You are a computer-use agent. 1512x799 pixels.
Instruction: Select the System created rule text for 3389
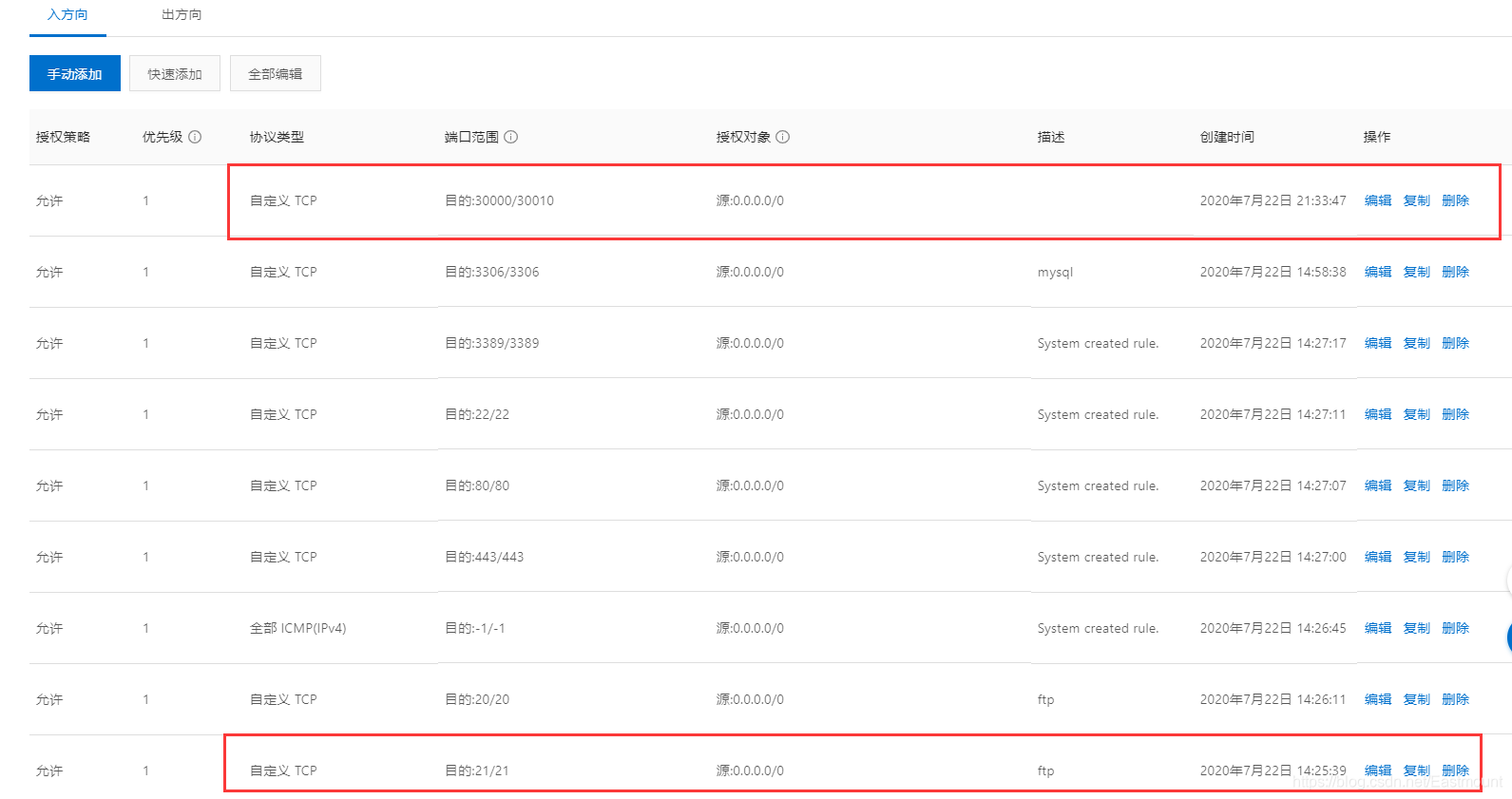click(1099, 343)
